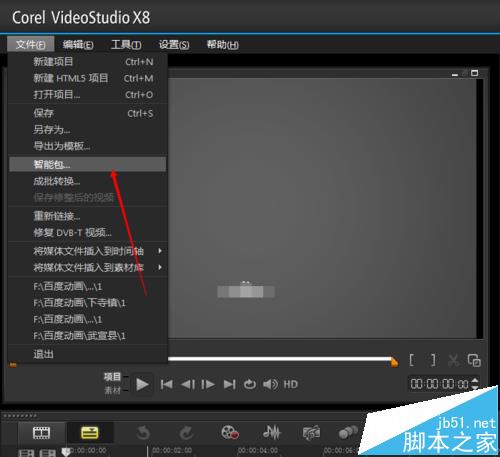This screenshot has width=500, height=457.
Task: Click the Redo arrow icon
Action: coord(186,433)
